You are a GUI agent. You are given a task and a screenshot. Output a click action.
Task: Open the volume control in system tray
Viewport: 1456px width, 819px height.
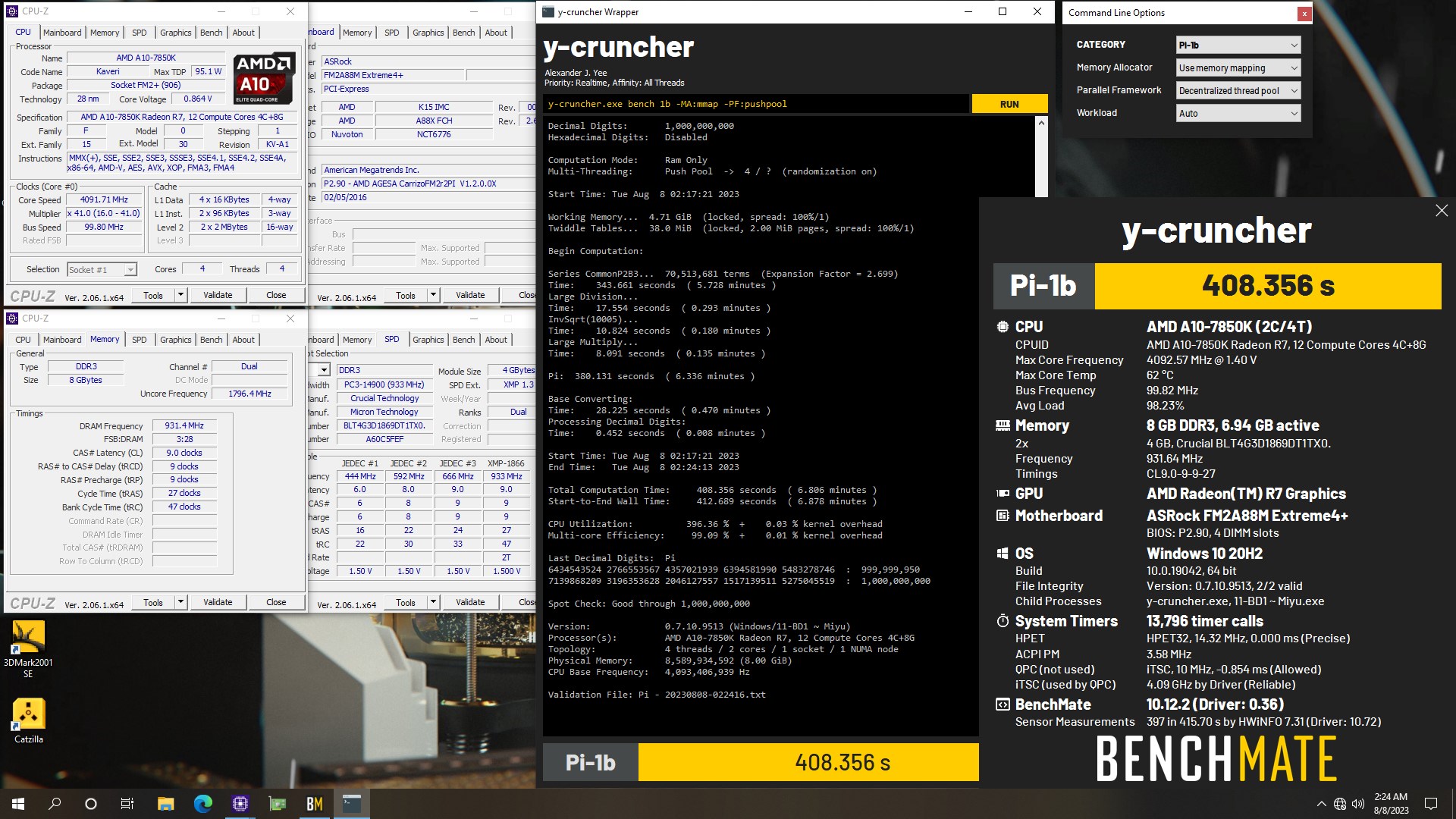pyautogui.click(x=1357, y=804)
